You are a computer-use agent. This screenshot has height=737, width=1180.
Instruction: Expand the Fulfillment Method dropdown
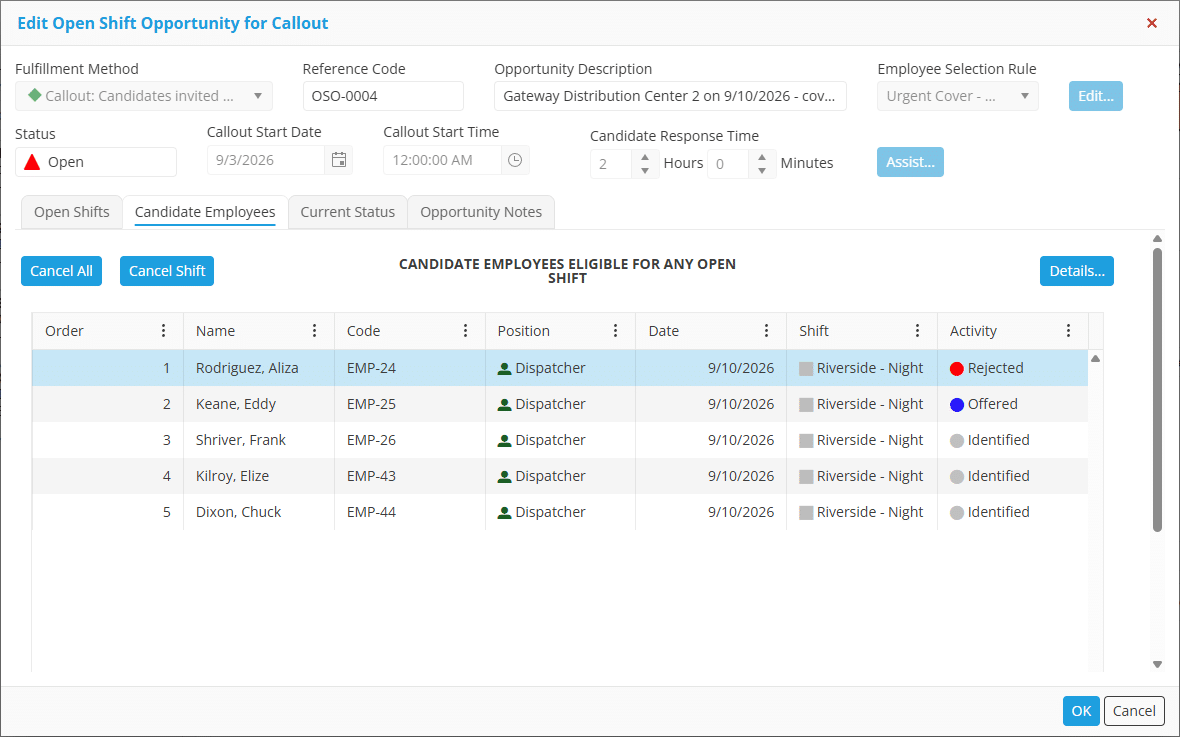point(257,96)
